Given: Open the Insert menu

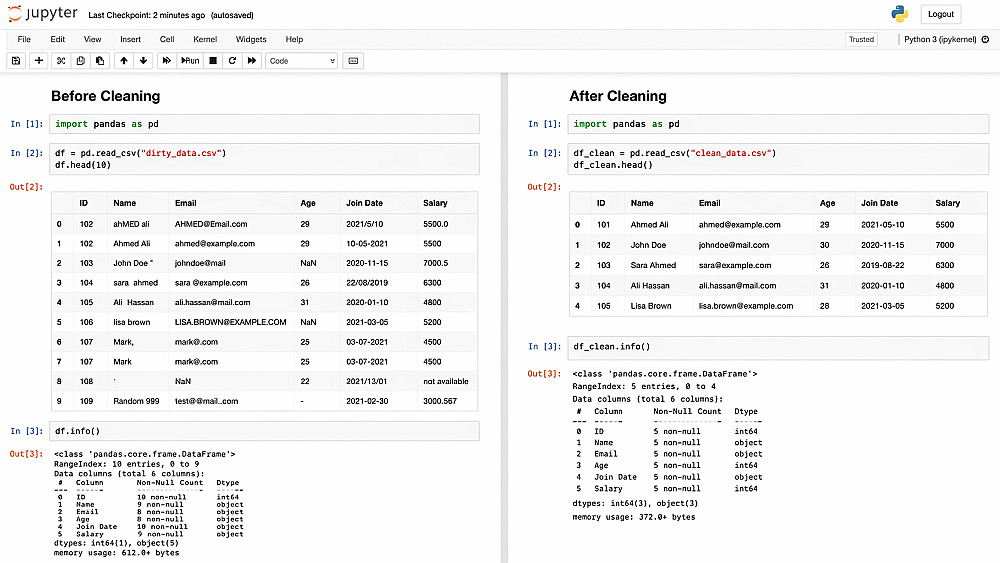Looking at the screenshot, I should pyautogui.click(x=131, y=40).
